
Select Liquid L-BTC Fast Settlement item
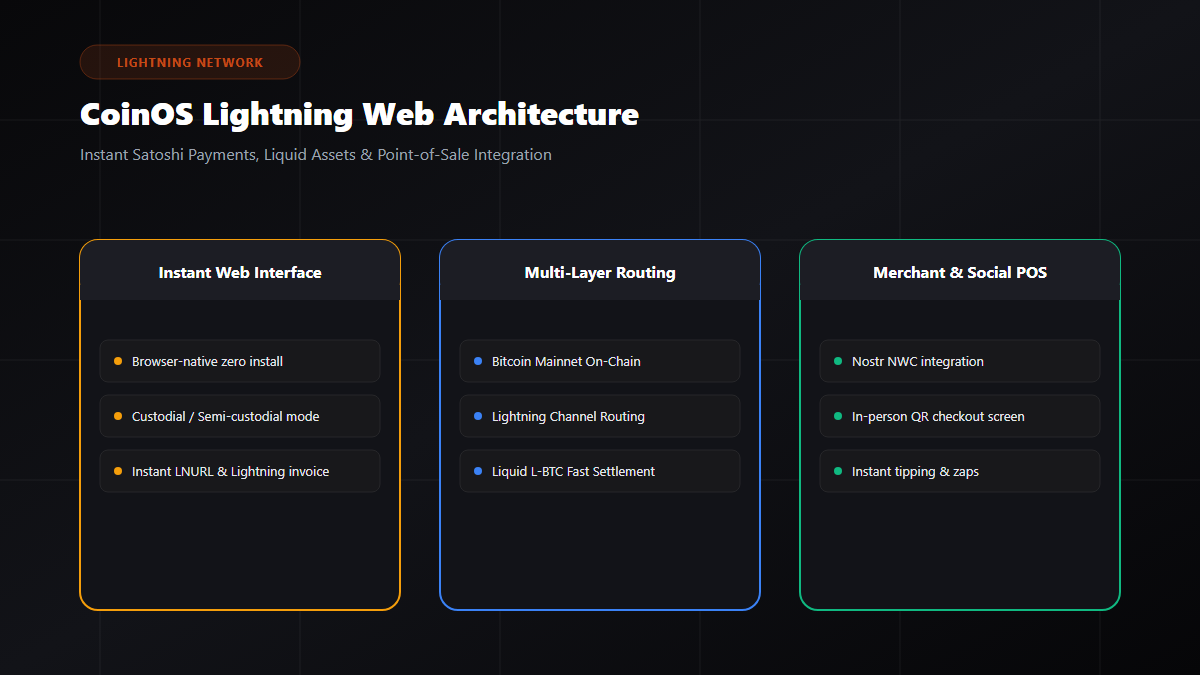(x=600, y=471)
